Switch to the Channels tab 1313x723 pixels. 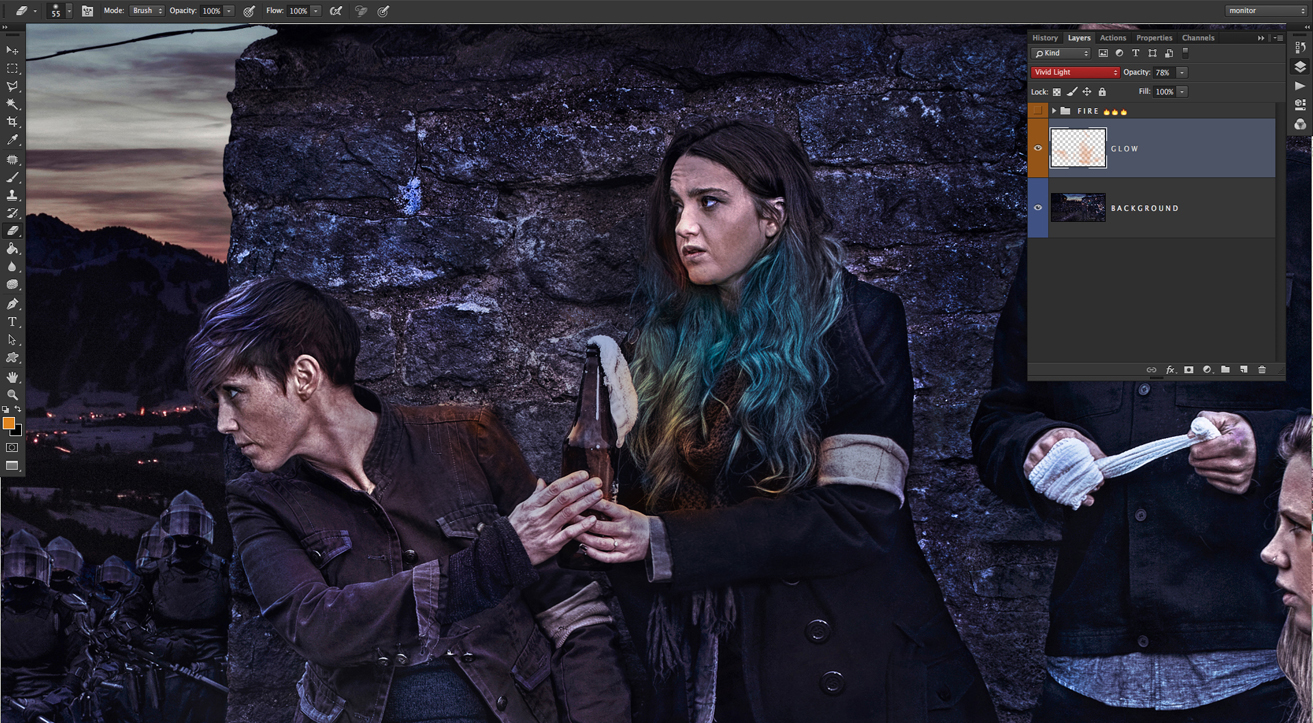click(x=1198, y=38)
